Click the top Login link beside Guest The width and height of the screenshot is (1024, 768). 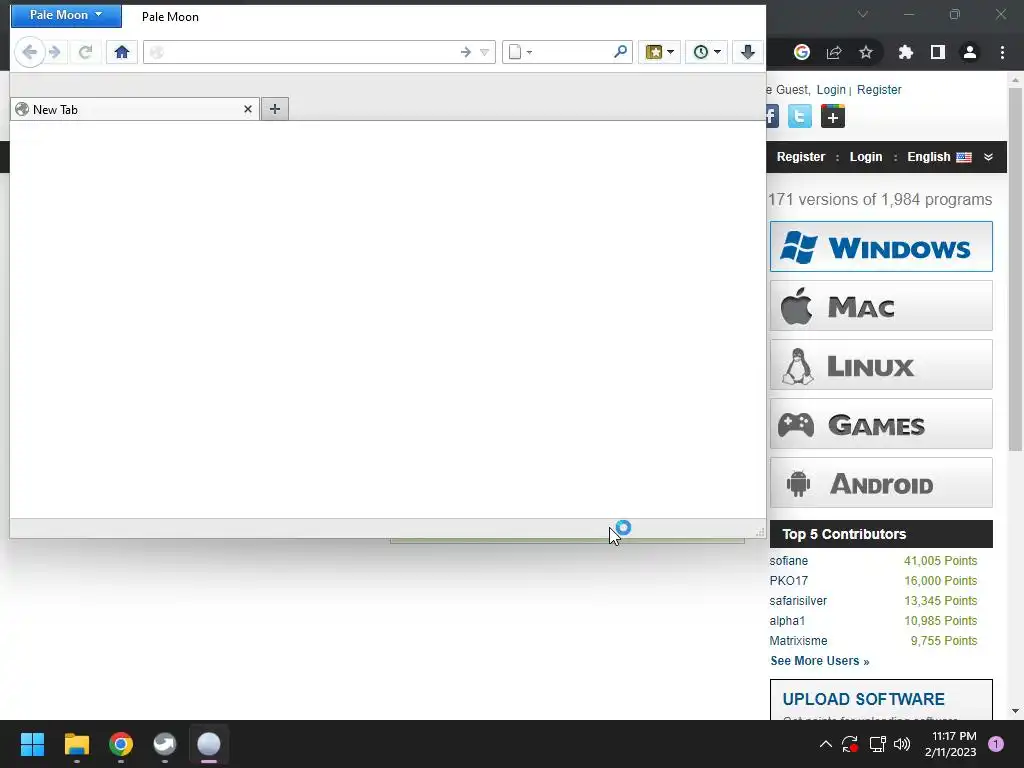click(x=831, y=89)
